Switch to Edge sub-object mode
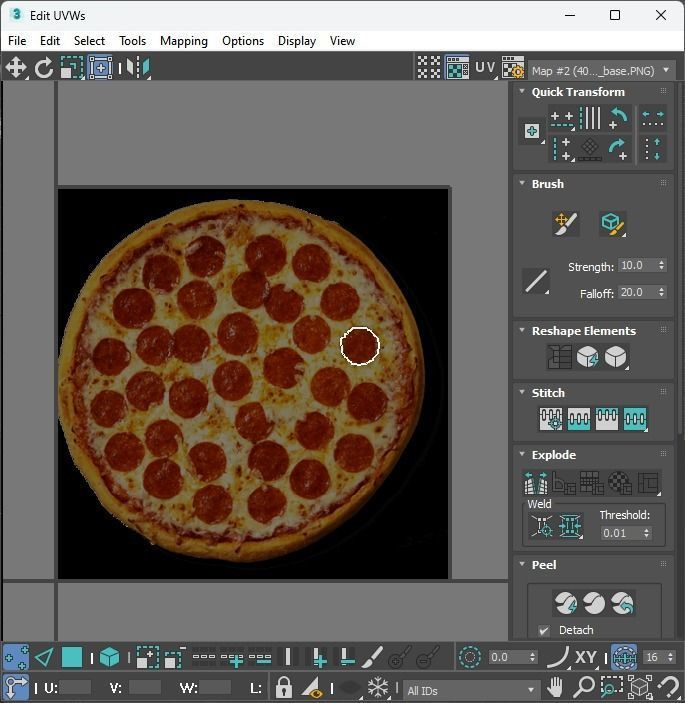Viewport: 685px width, 703px height. coord(44,657)
